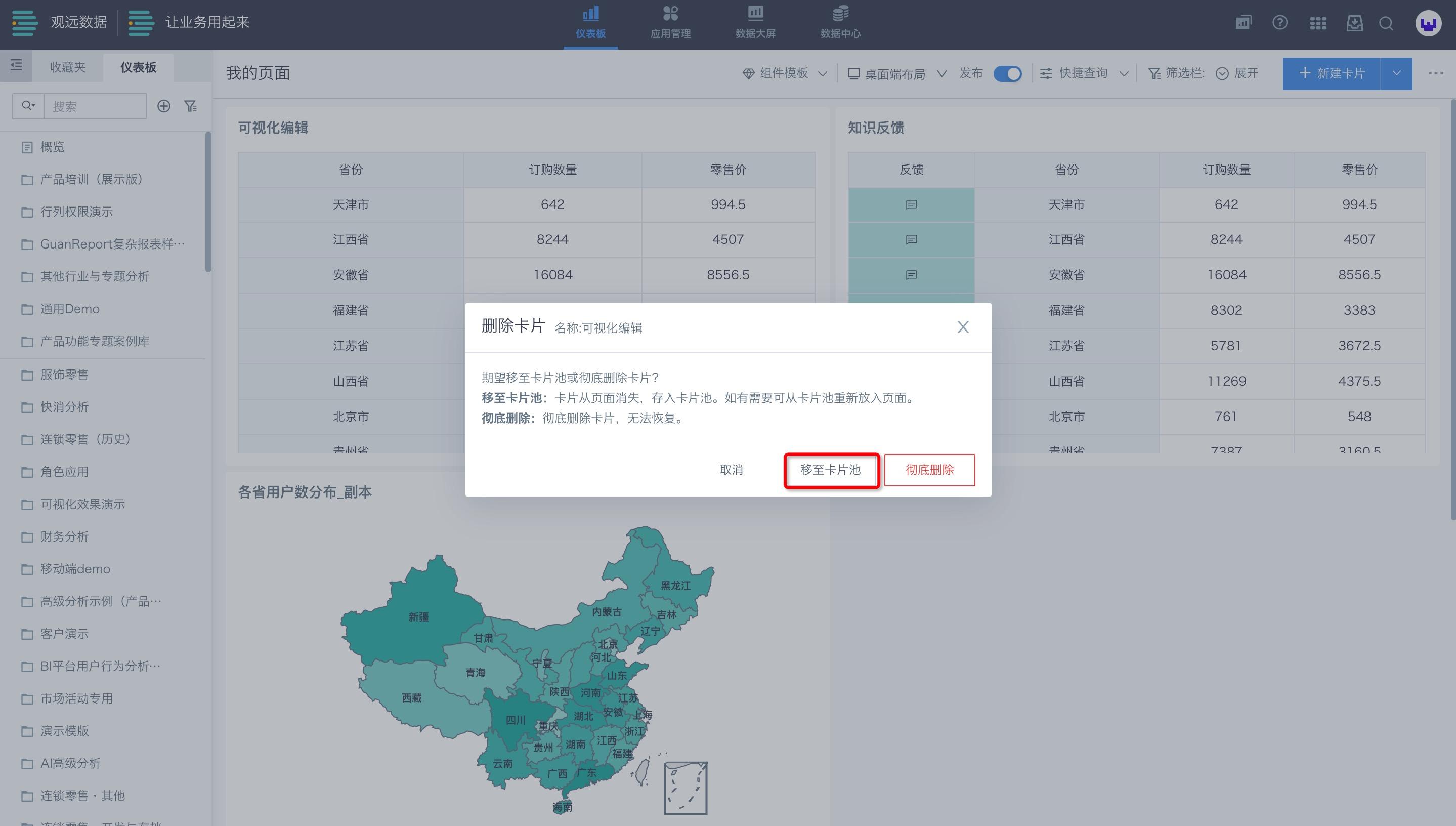This screenshot has width=1456, height=826.
Task: Open the 可视化效果演示 folder
Action: point(102,504)
